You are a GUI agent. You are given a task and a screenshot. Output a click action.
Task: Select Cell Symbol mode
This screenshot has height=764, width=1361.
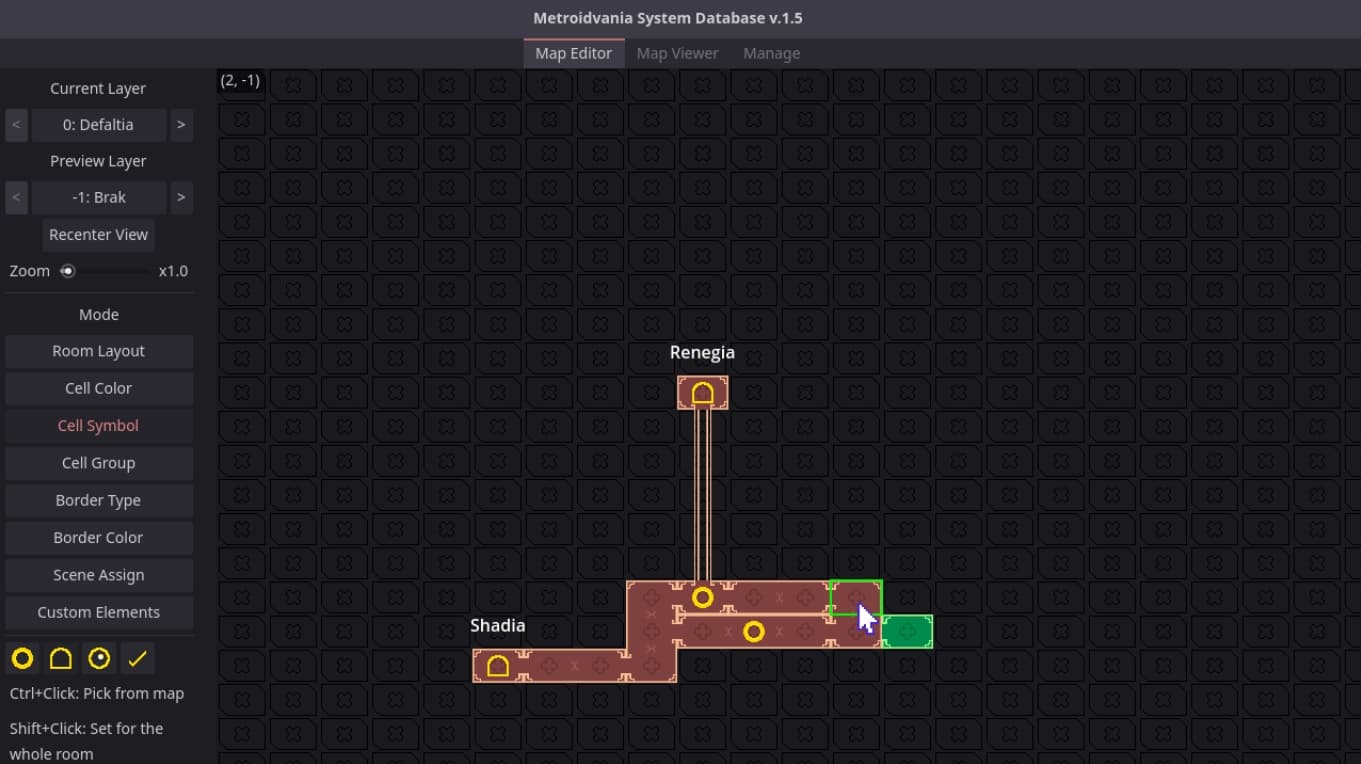[x=98, y=425]
